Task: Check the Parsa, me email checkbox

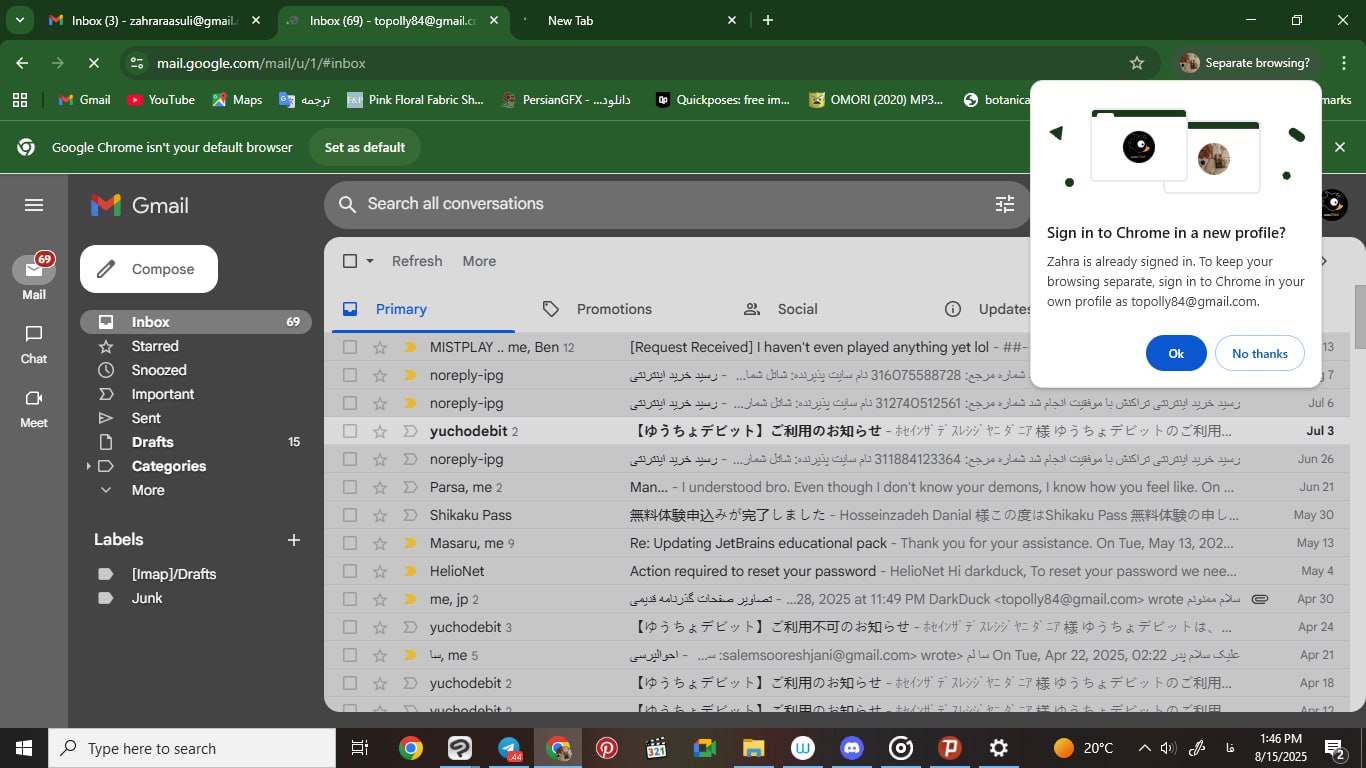Action: pos(350,487)
